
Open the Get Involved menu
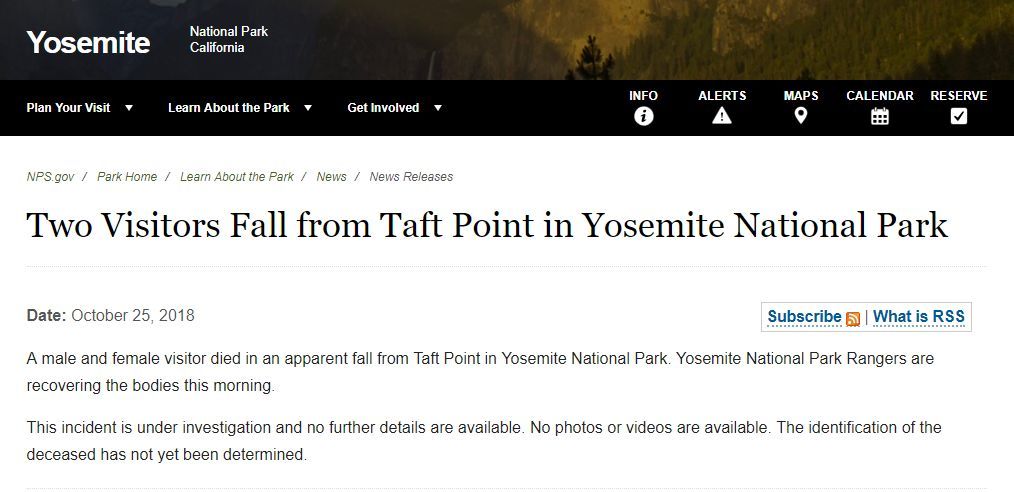point(383,108)
